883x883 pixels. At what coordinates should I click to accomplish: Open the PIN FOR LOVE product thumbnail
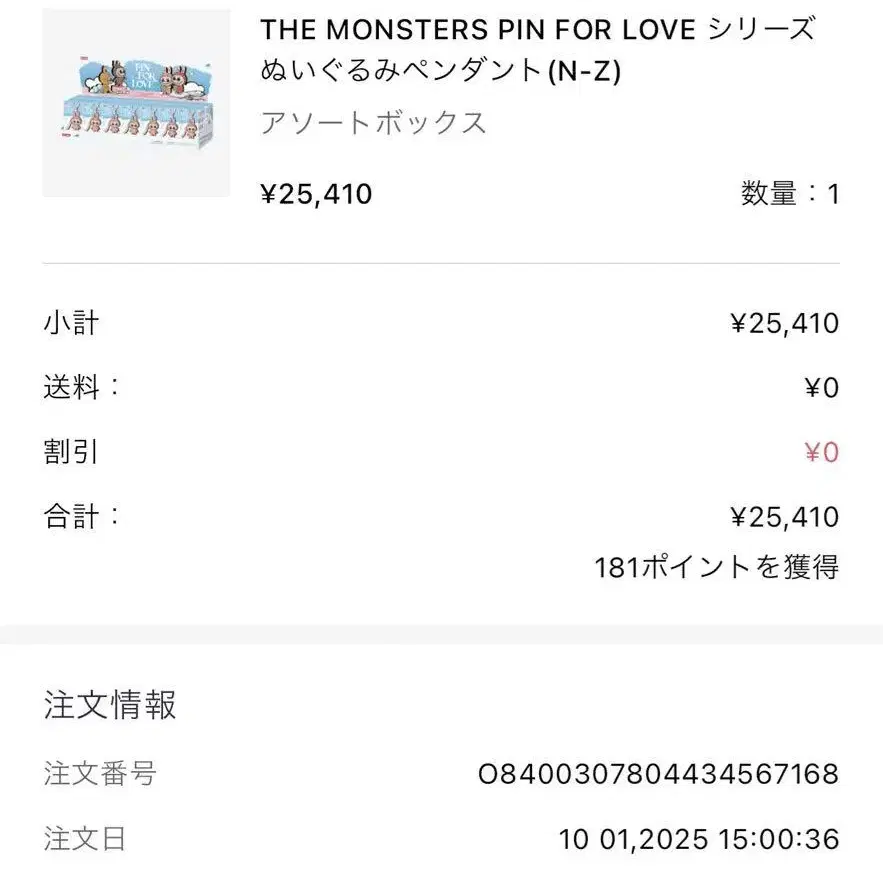pos(136,103)
